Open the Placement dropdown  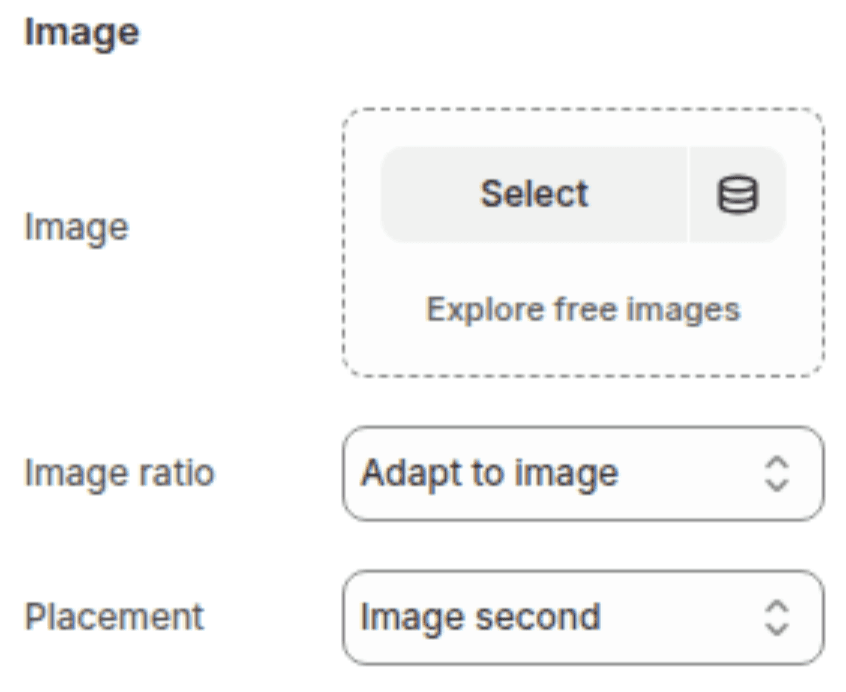point(583,617)
